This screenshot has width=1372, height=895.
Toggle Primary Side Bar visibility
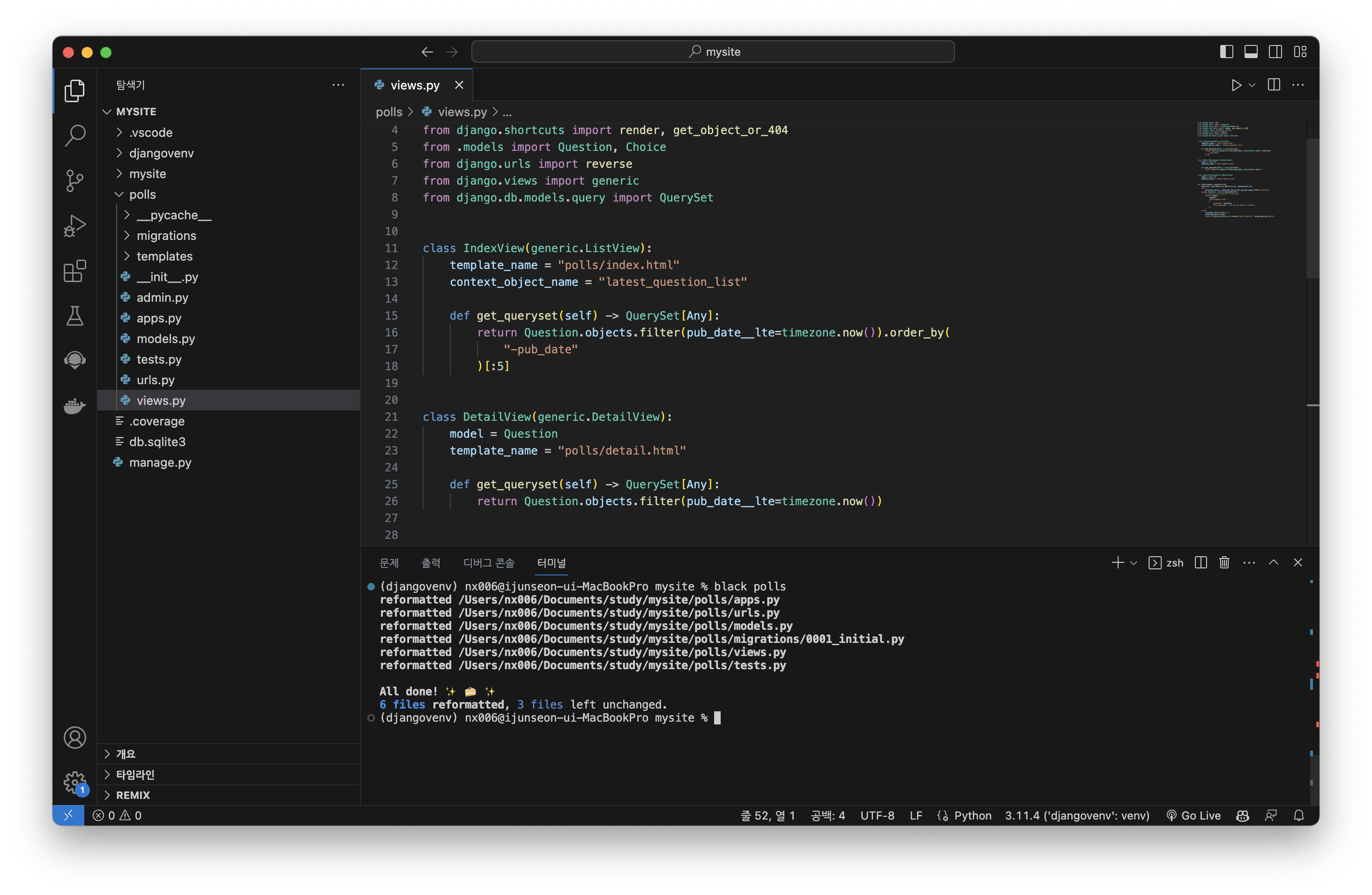pos(1226,52)
